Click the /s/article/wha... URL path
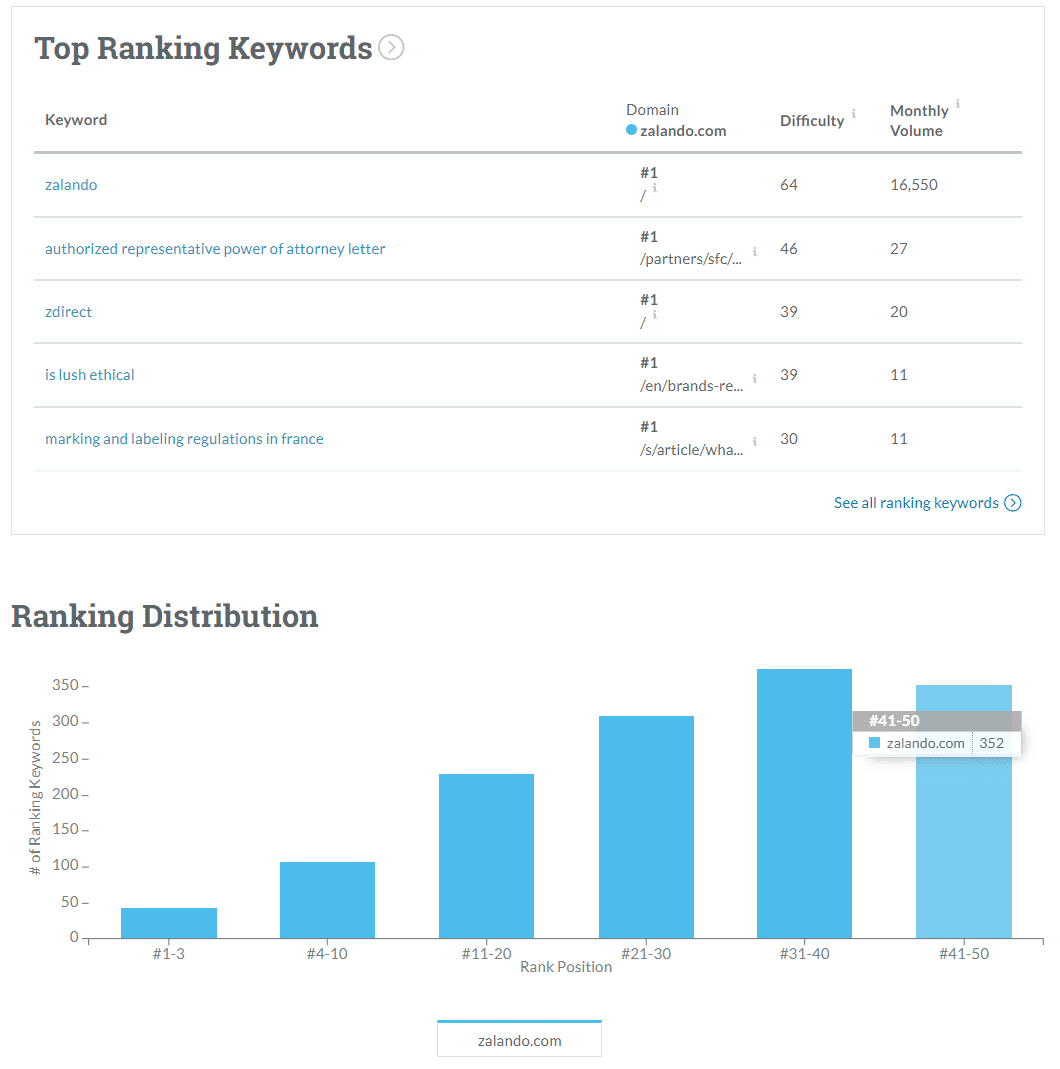 pos(691,450)
